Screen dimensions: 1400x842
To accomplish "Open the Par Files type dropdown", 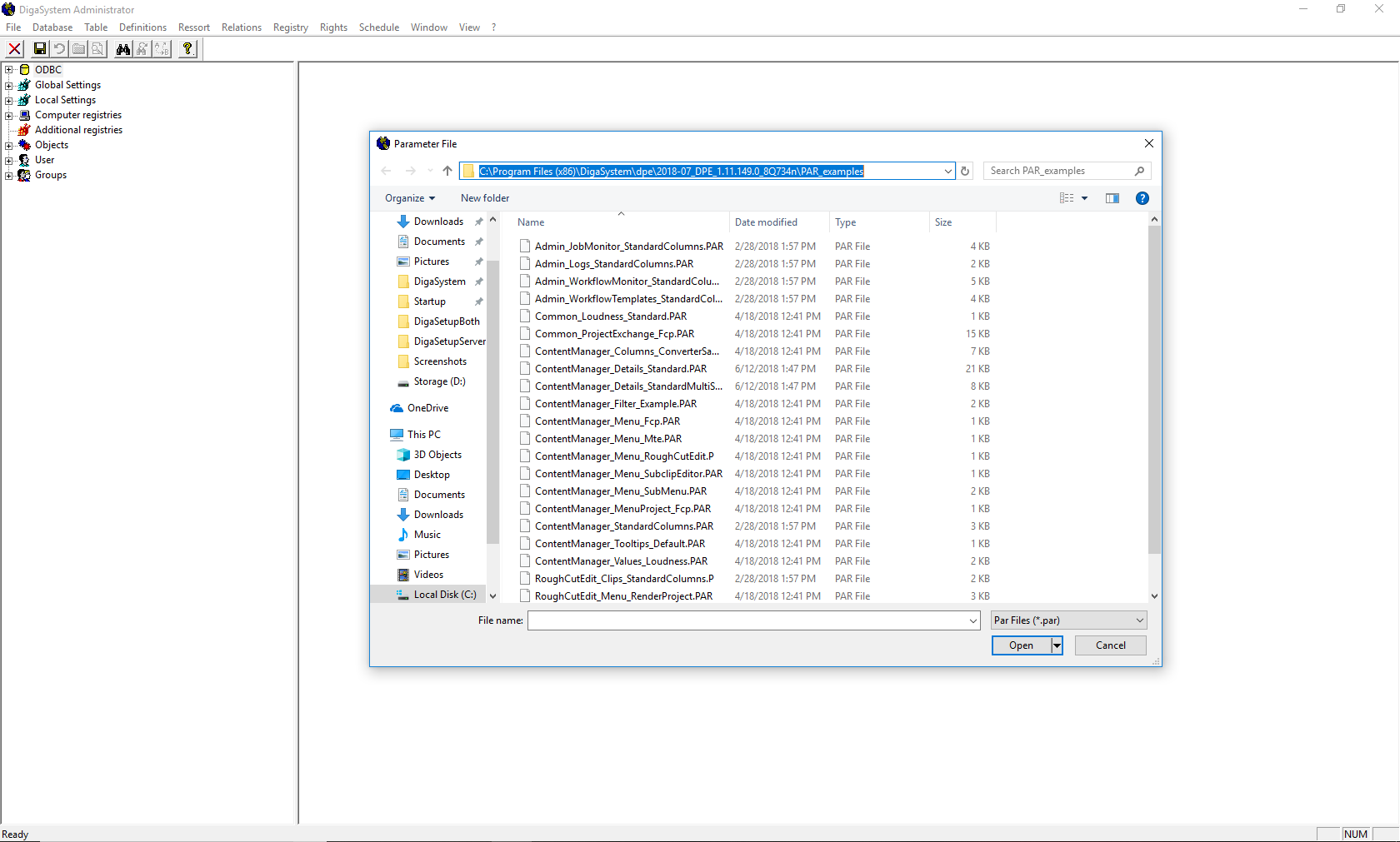I will click(1068, 620).
